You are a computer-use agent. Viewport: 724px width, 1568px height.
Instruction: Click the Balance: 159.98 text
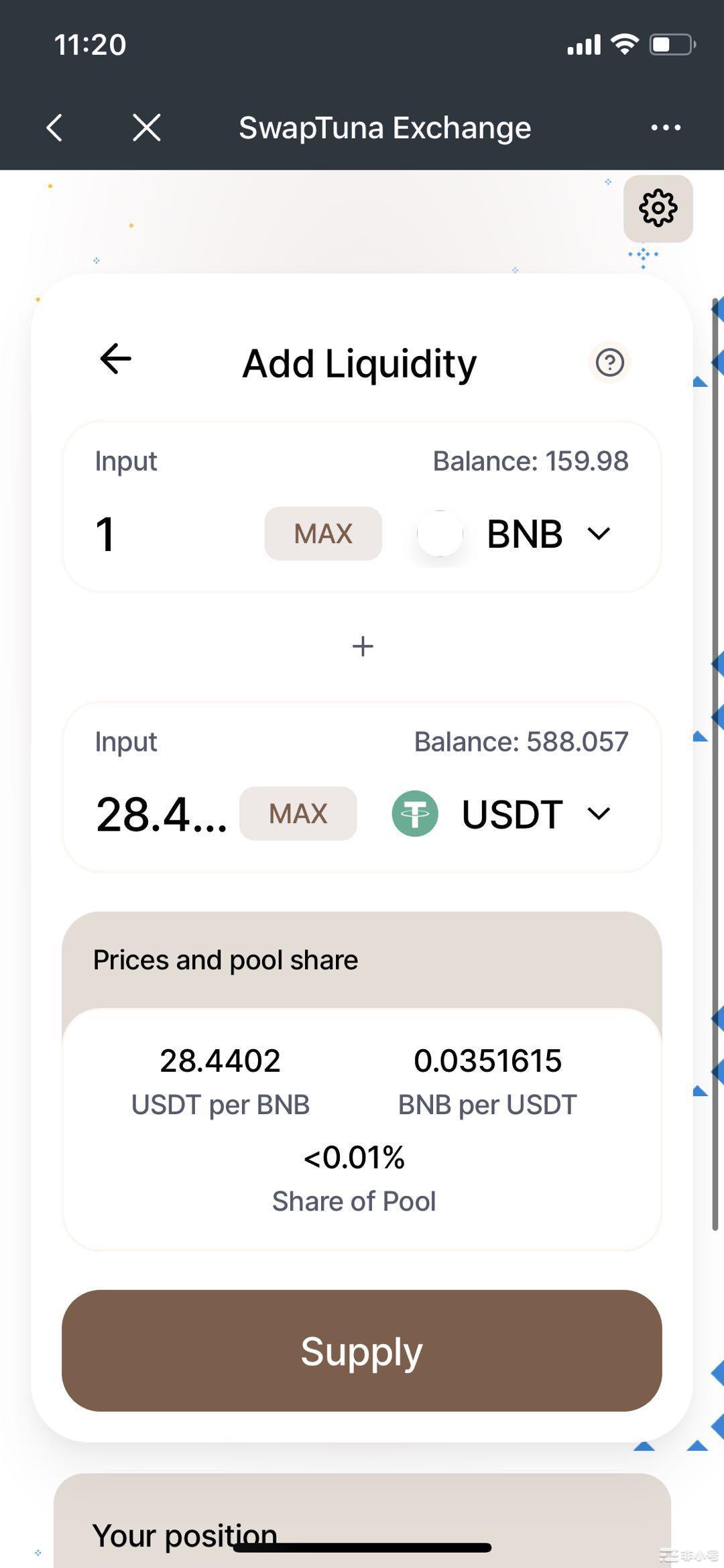pos(530,461)
